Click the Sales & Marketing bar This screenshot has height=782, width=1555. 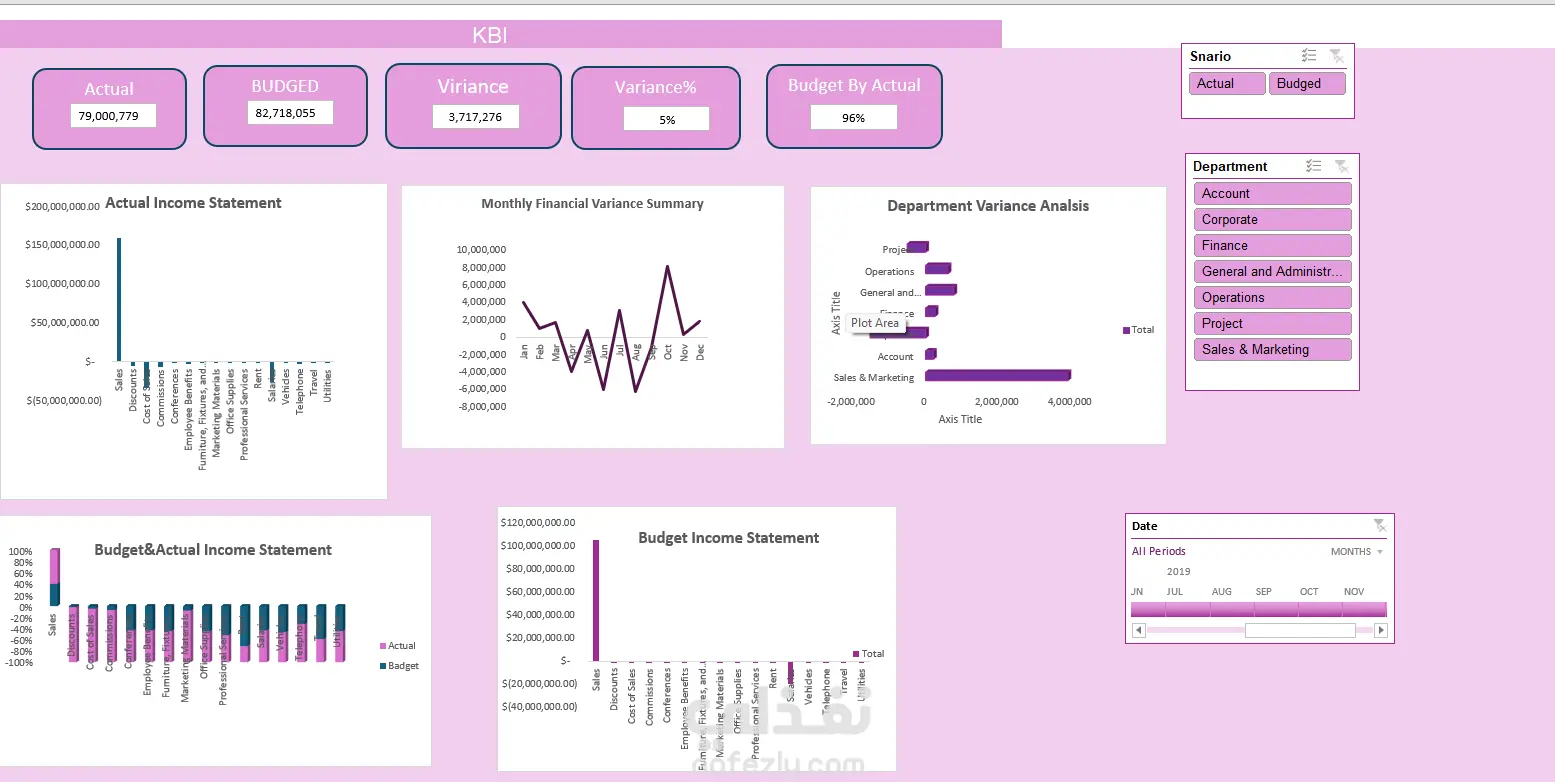pyautogui.click(x=997, y=376)
